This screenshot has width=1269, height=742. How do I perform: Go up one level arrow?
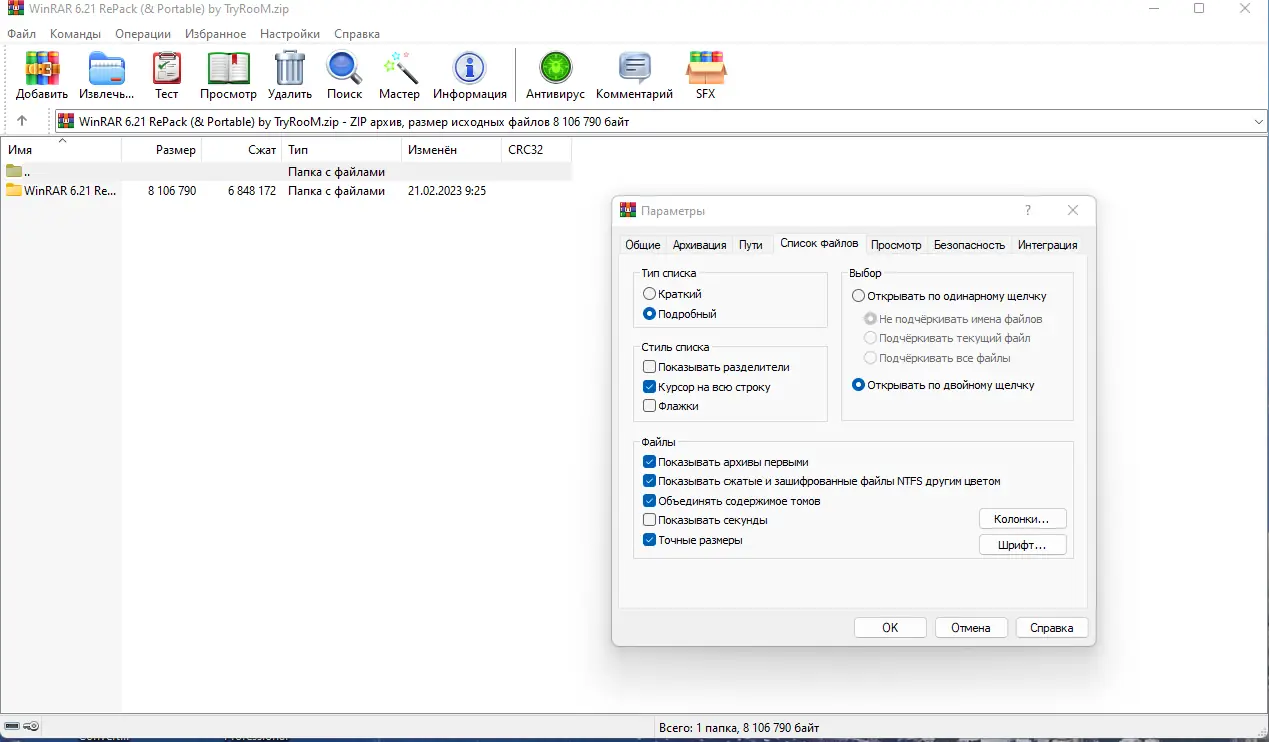click(x=22, y=121)
